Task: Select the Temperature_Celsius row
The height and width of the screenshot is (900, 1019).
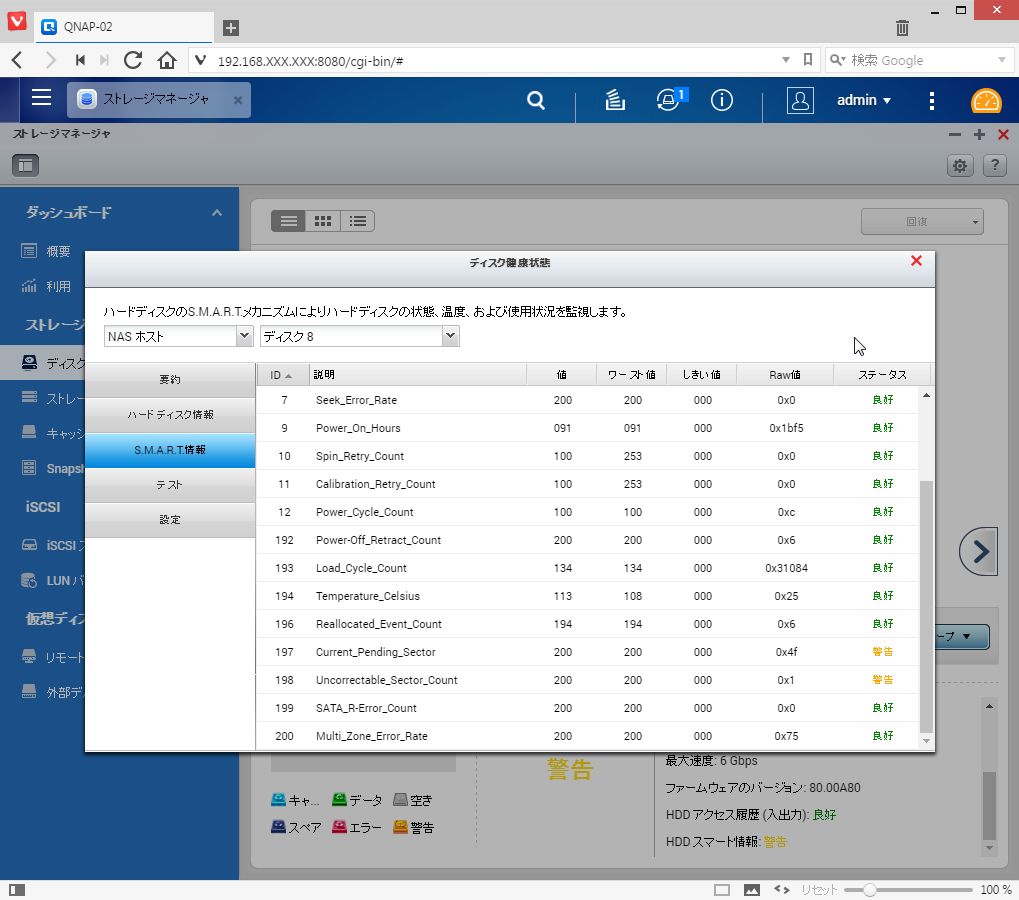Action: pos(587,596)
